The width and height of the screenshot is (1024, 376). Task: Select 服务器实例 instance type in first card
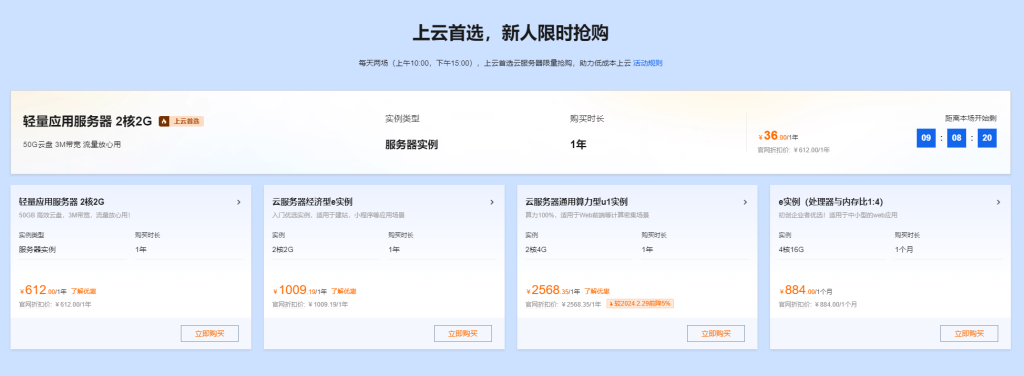[73, 249]
